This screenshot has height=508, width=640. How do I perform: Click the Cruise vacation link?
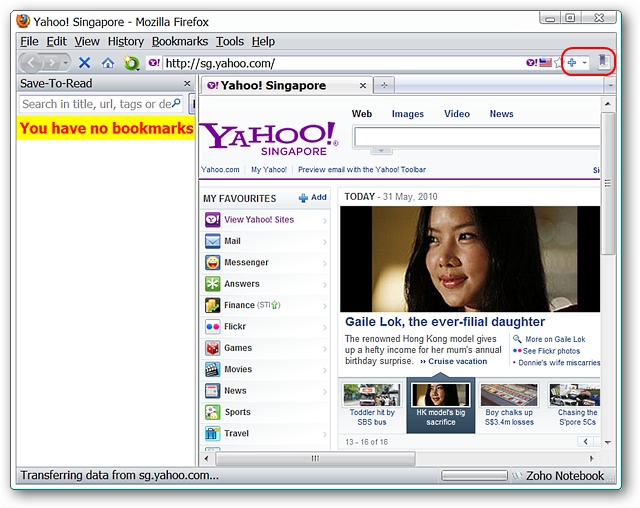[x=457, y=361]
